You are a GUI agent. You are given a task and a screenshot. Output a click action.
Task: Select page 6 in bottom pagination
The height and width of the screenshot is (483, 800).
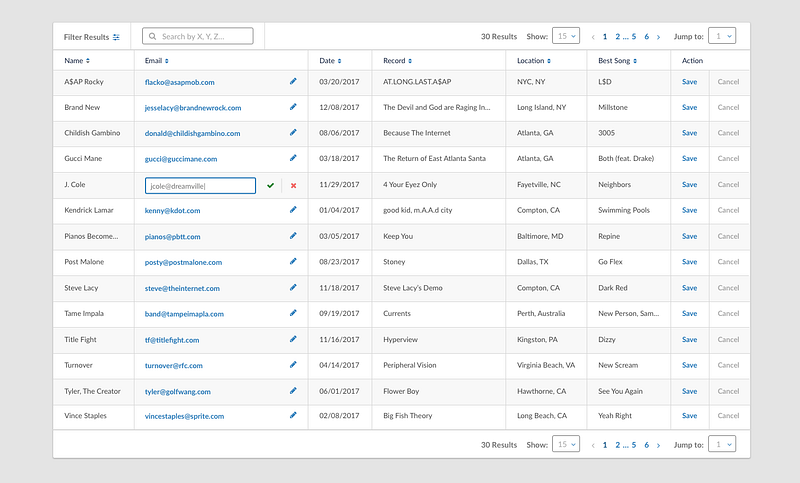point(646,445)
